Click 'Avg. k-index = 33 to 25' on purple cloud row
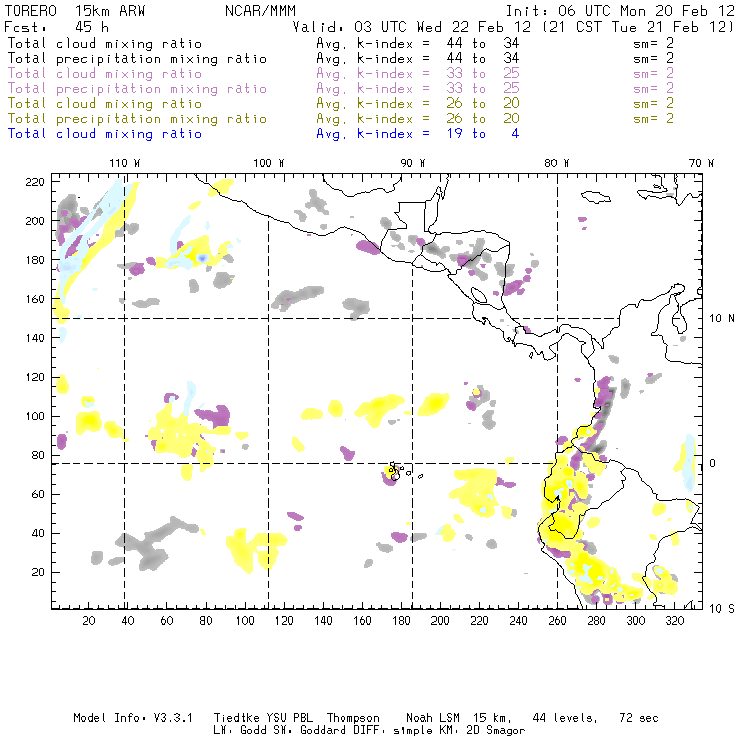The width and height of the screenshot is (740, 740). [418, 74]
